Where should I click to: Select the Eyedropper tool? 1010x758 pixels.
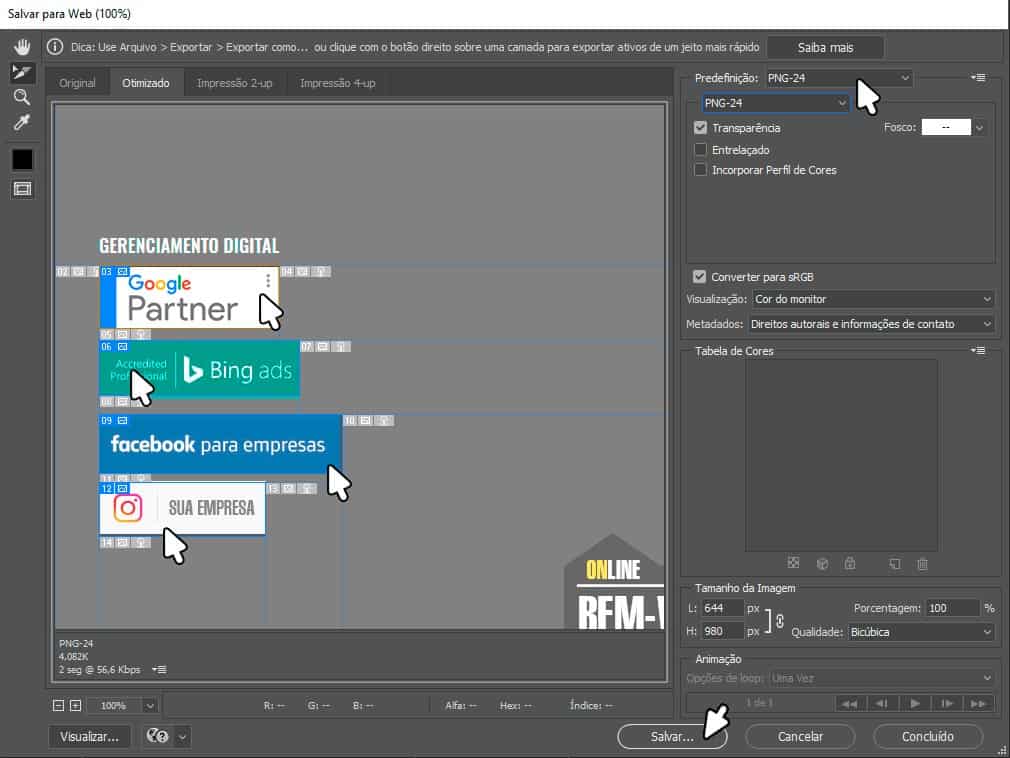[x=22, y=122]
